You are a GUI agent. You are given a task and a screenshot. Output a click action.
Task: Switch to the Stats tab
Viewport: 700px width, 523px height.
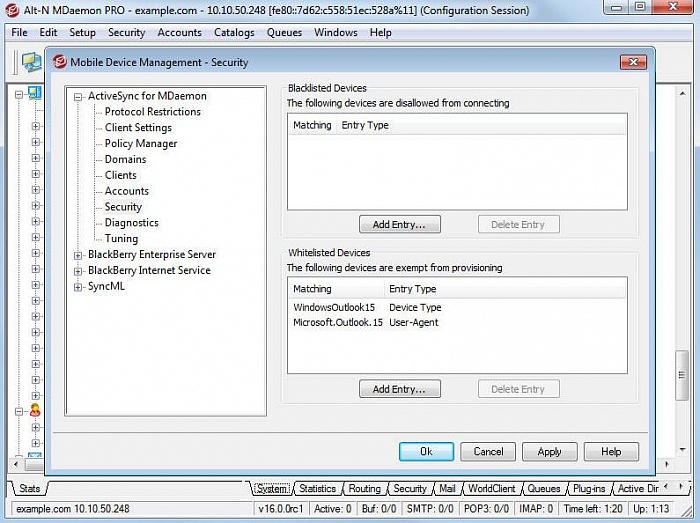(x=29, y=489)
